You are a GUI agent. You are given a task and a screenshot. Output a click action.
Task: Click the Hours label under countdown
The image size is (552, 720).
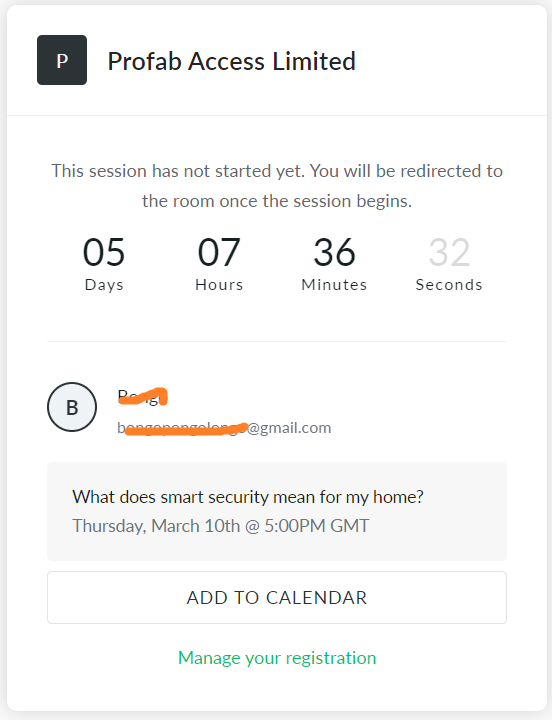tap(219, 285)
